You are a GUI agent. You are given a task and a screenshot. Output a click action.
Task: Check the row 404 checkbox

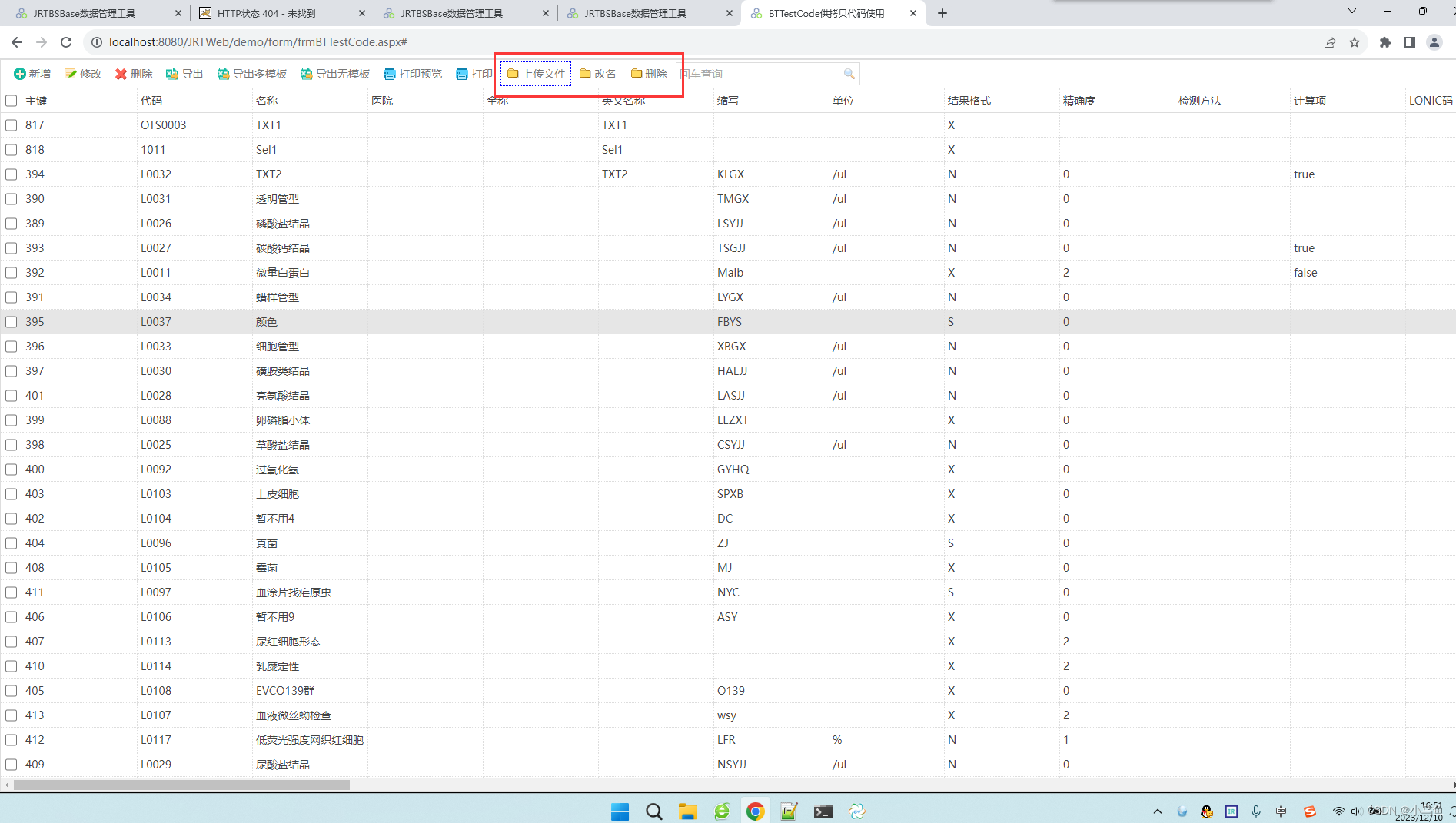(12, 543)
